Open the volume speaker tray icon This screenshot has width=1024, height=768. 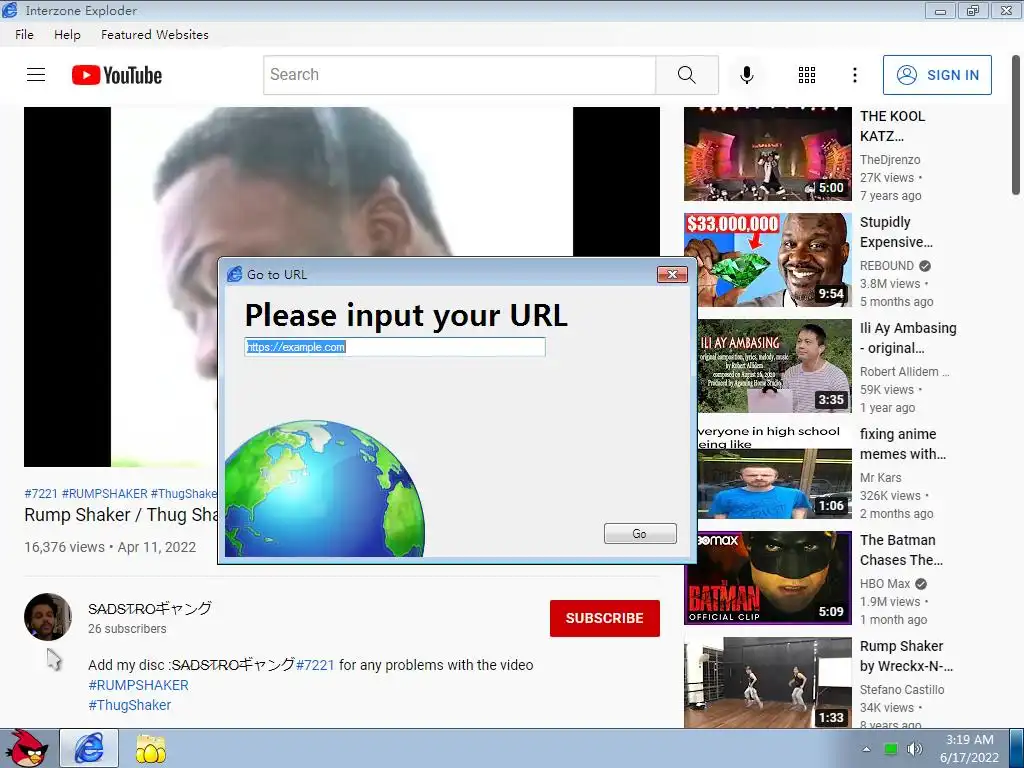click(915, 749)
